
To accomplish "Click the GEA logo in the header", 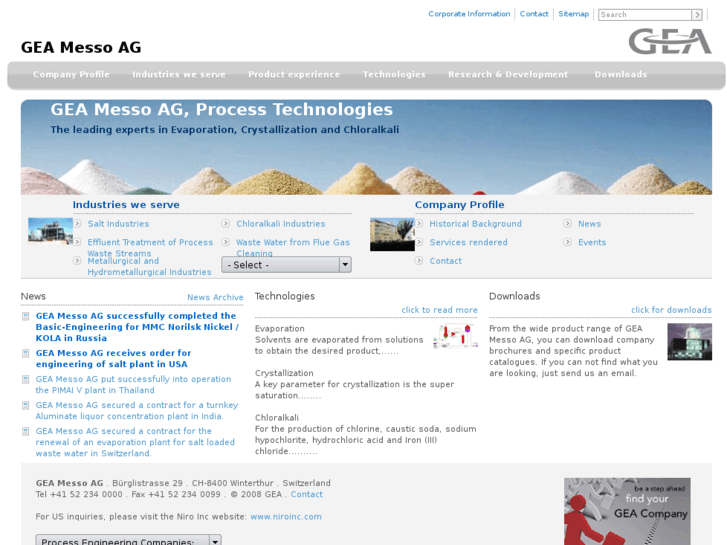I will coord(669,41).
